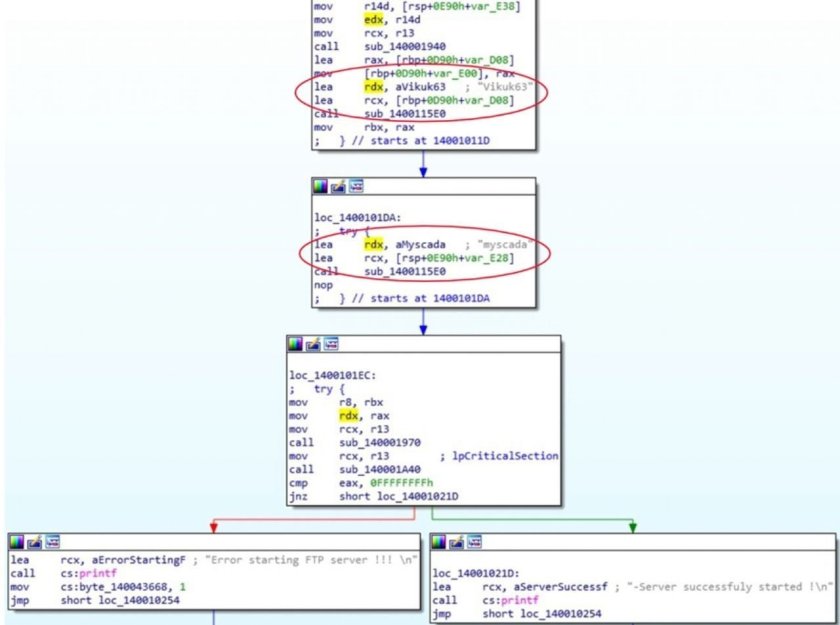Click third header icon on loc_1400101DA block
The image size is (840, 625).
point(356,186)
